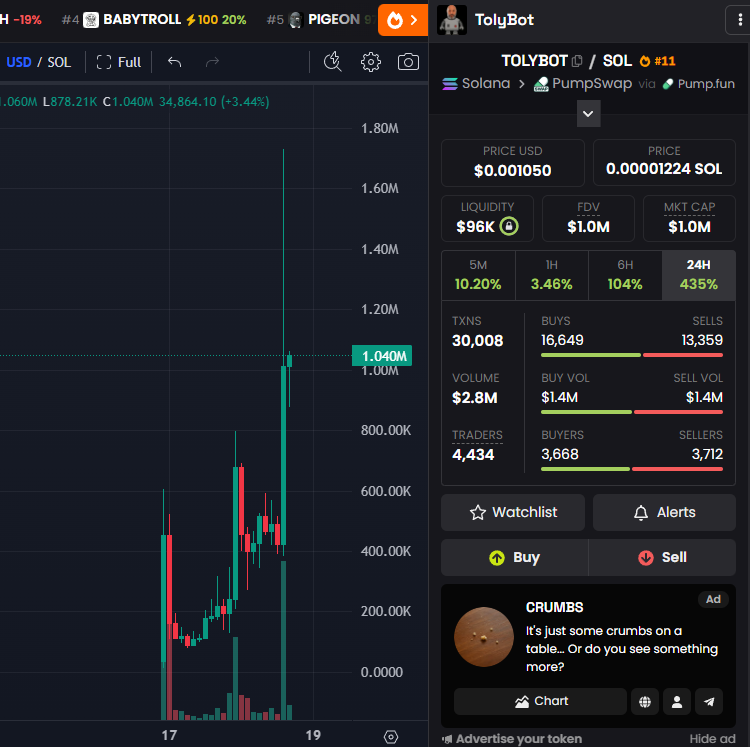Click the 17 date label on time axis

point(169,735)
